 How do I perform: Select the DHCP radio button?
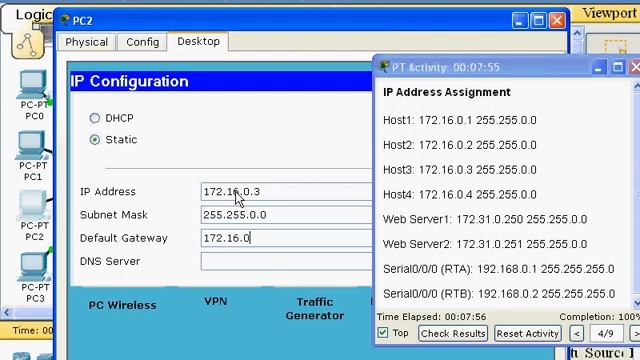point(95,118)
